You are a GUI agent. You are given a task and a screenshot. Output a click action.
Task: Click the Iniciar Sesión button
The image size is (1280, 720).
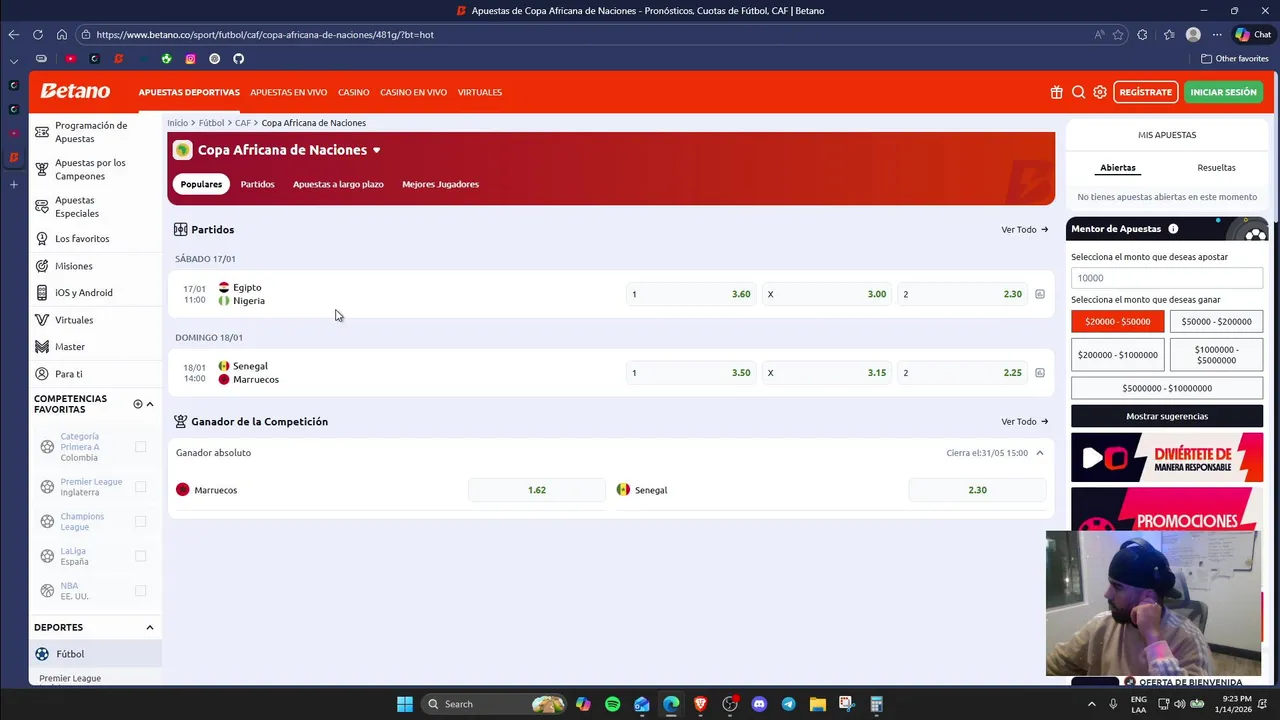pos(1223,92)
